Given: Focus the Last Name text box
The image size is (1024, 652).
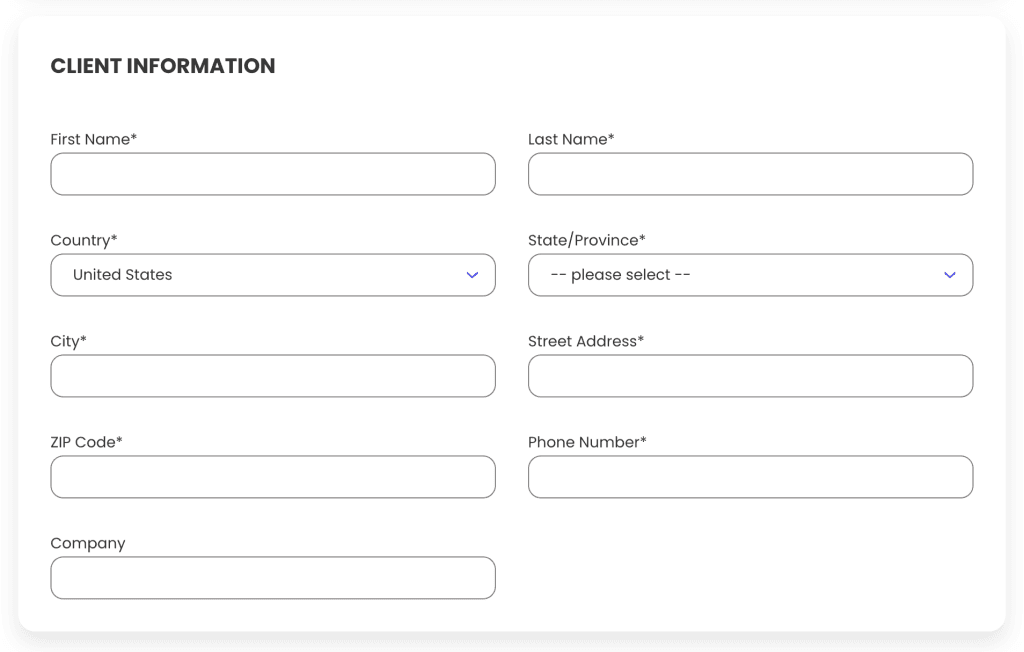Looking at the screenshot, I should point(750,174).
